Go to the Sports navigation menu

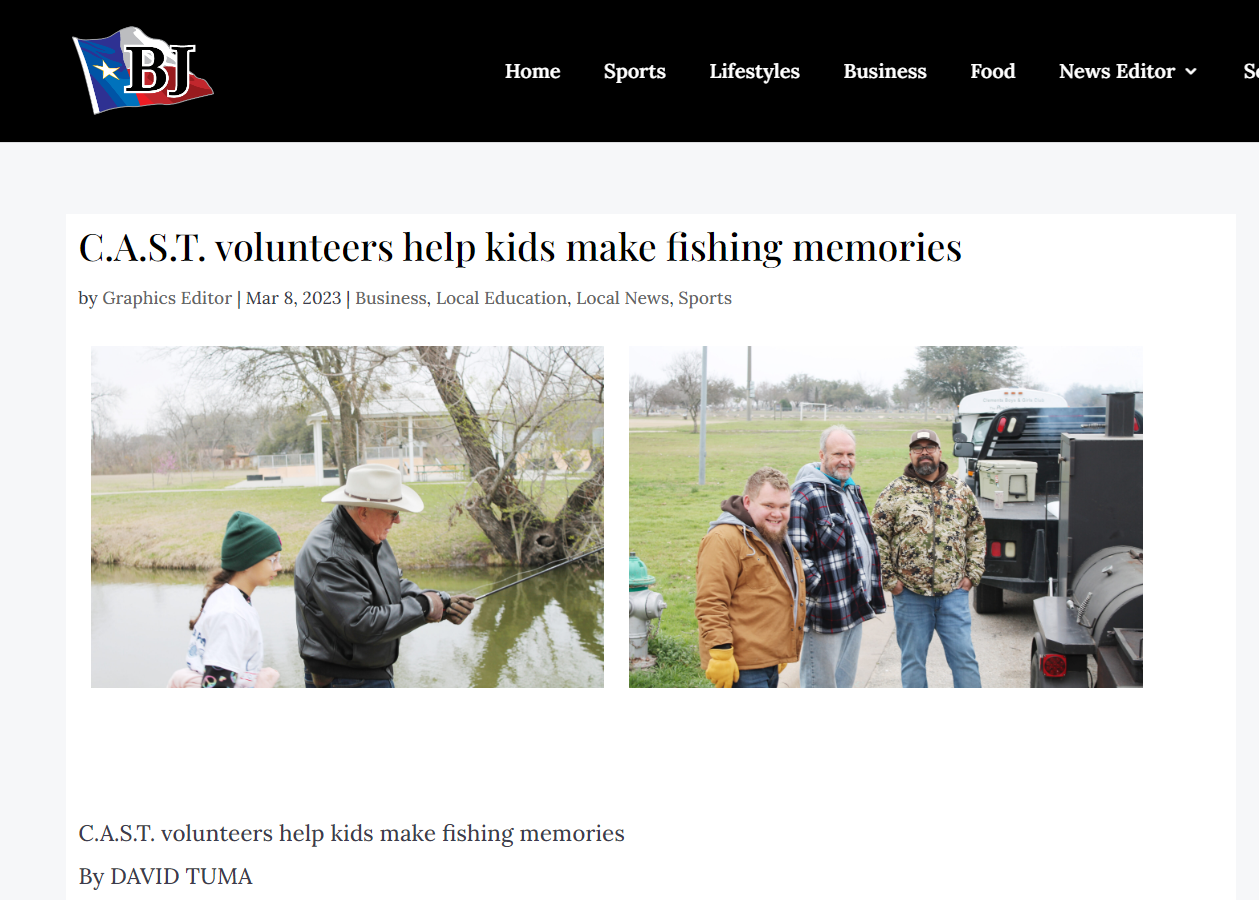(635, 71)
